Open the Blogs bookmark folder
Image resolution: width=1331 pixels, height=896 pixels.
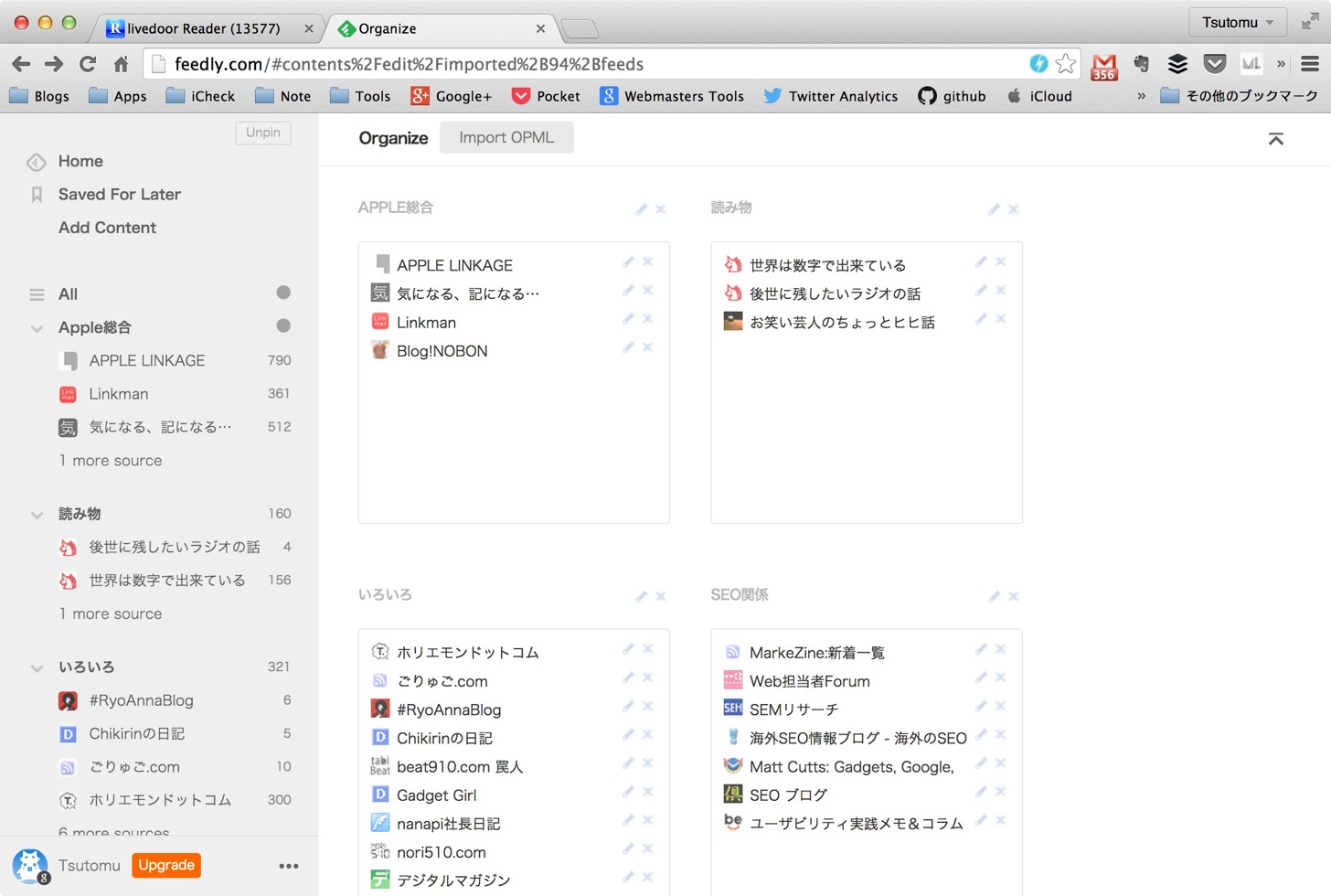coord(39,96)
